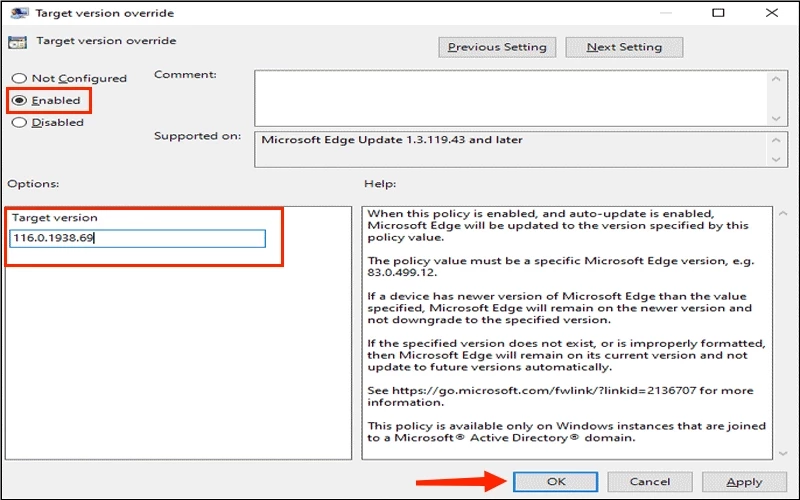Click the '83.0.499.12.' example version text
The height and width of the screenshot is (500, 800).
pos(402,272)
